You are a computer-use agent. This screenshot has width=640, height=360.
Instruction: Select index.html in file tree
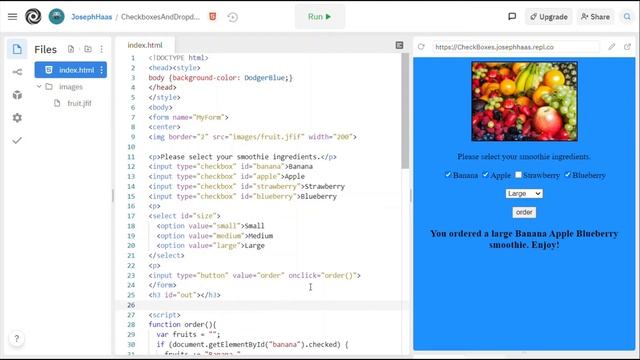tap(71, 70)
